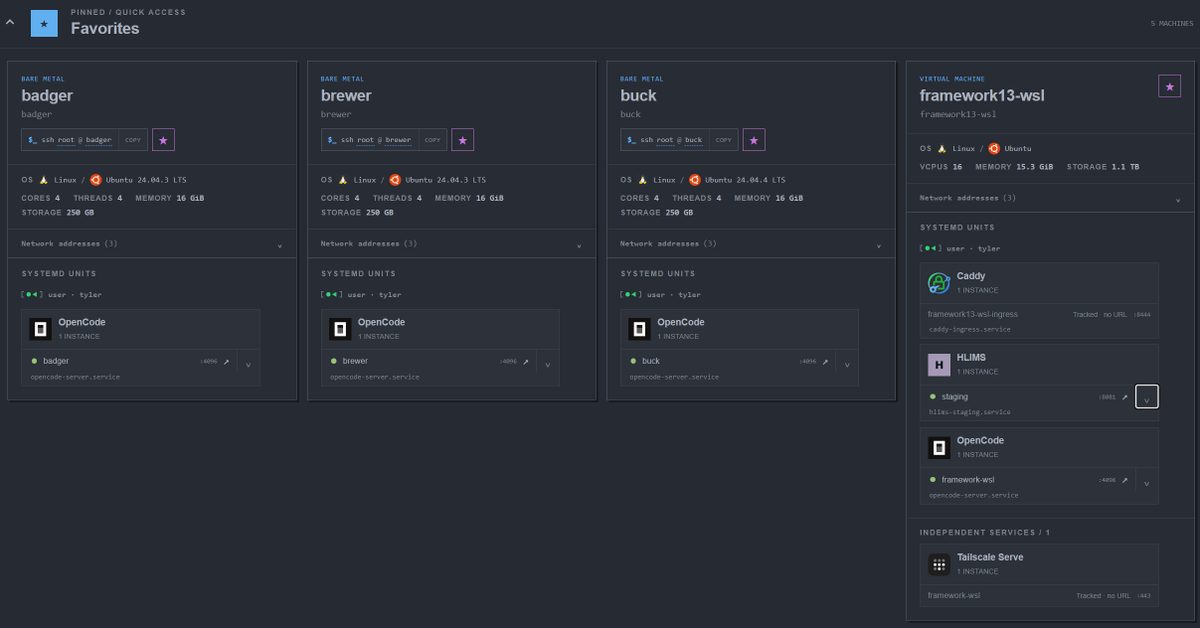
Task: Expand the badger OpenCode instance details chevron
Action: click(x=248, y=364)
